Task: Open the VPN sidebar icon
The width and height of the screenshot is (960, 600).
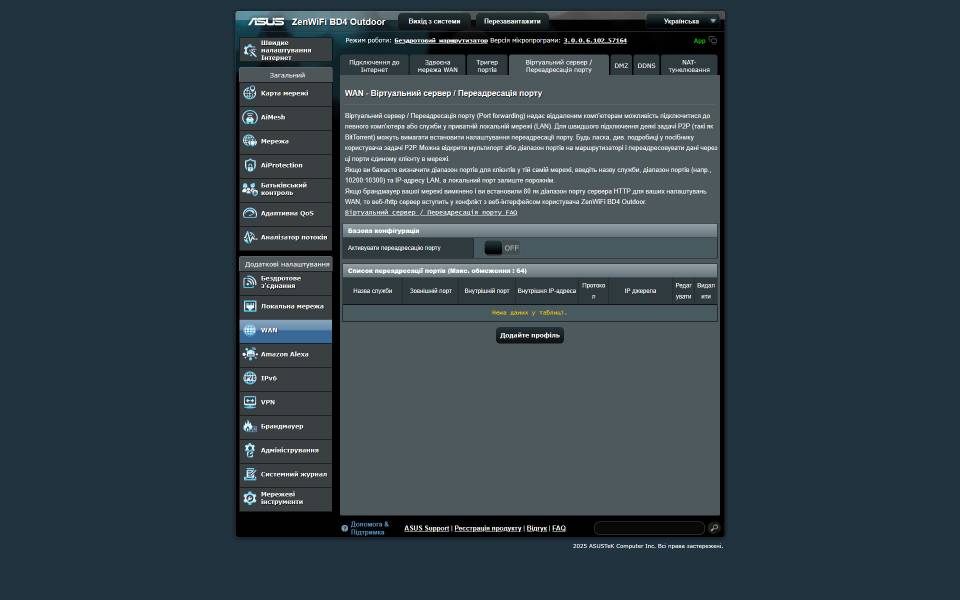Action: [x=250, y=402]
